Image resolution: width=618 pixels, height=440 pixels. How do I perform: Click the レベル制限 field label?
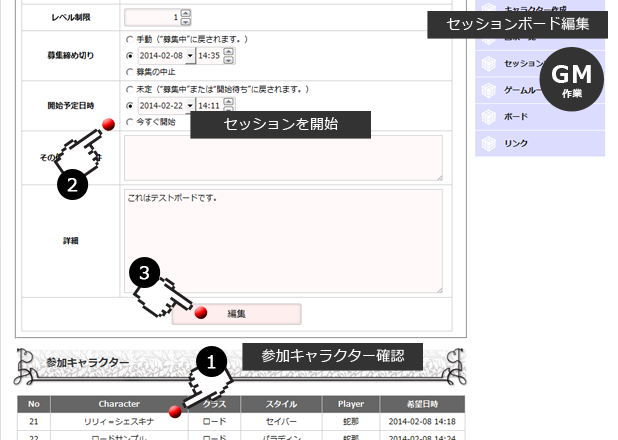71,17
